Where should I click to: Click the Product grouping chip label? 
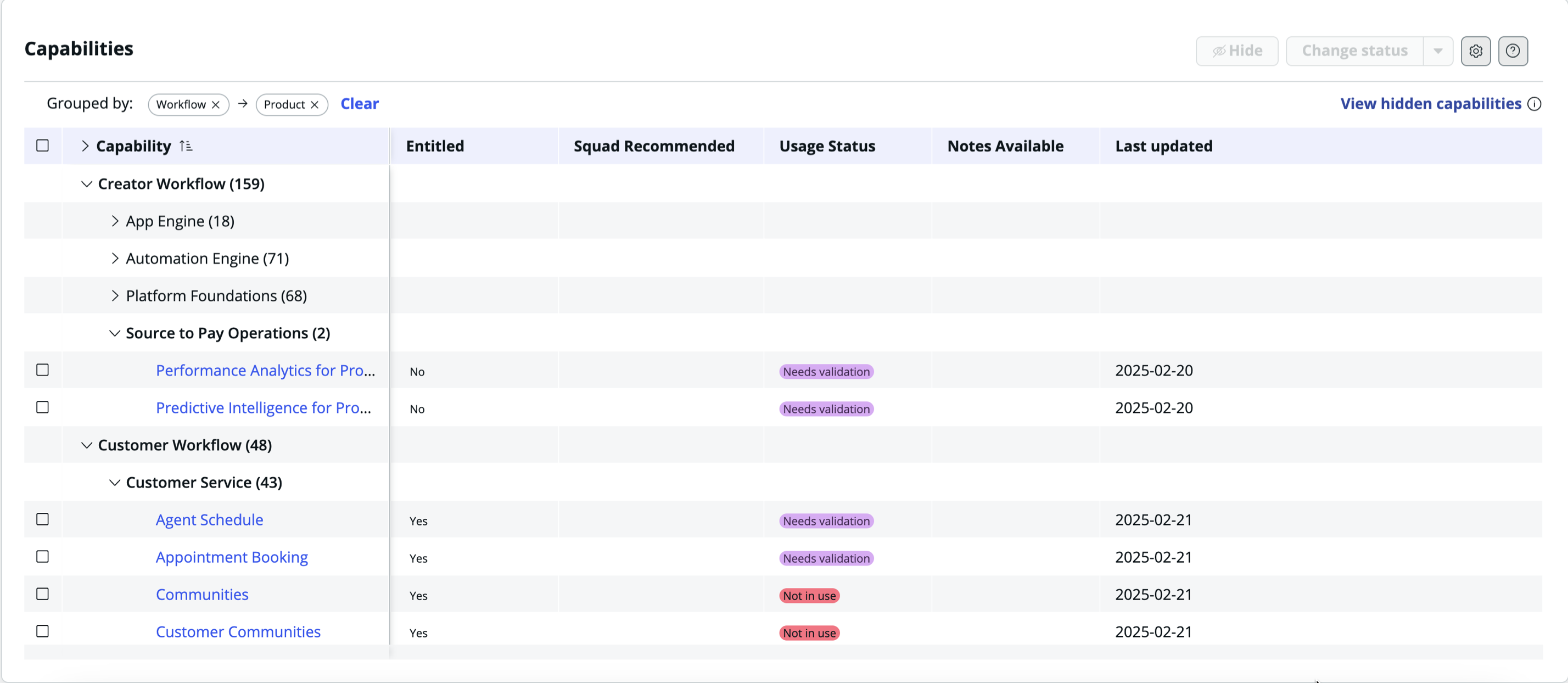point(284,105)
